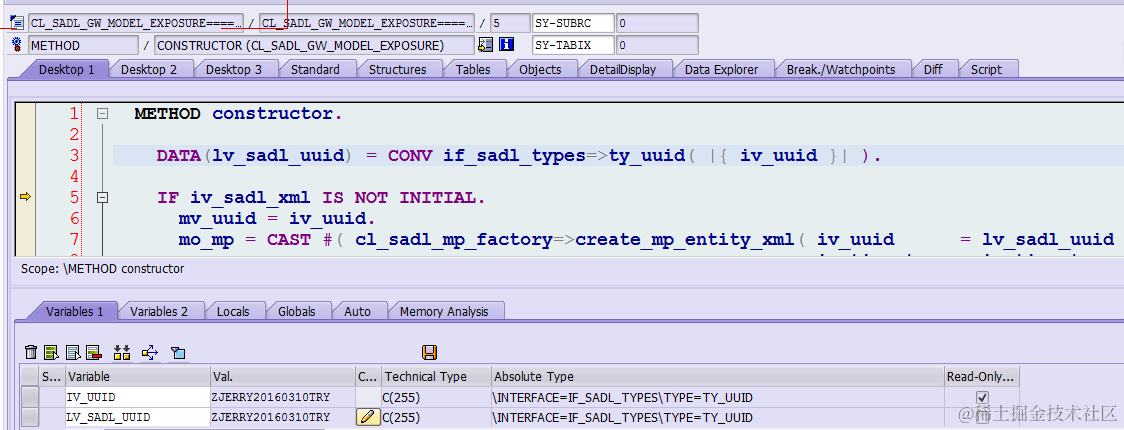The width and height of the screenshot is (1124, 430).
Task: Select the Locals tab
Action: pyautogui.click(x=233, y=311)
